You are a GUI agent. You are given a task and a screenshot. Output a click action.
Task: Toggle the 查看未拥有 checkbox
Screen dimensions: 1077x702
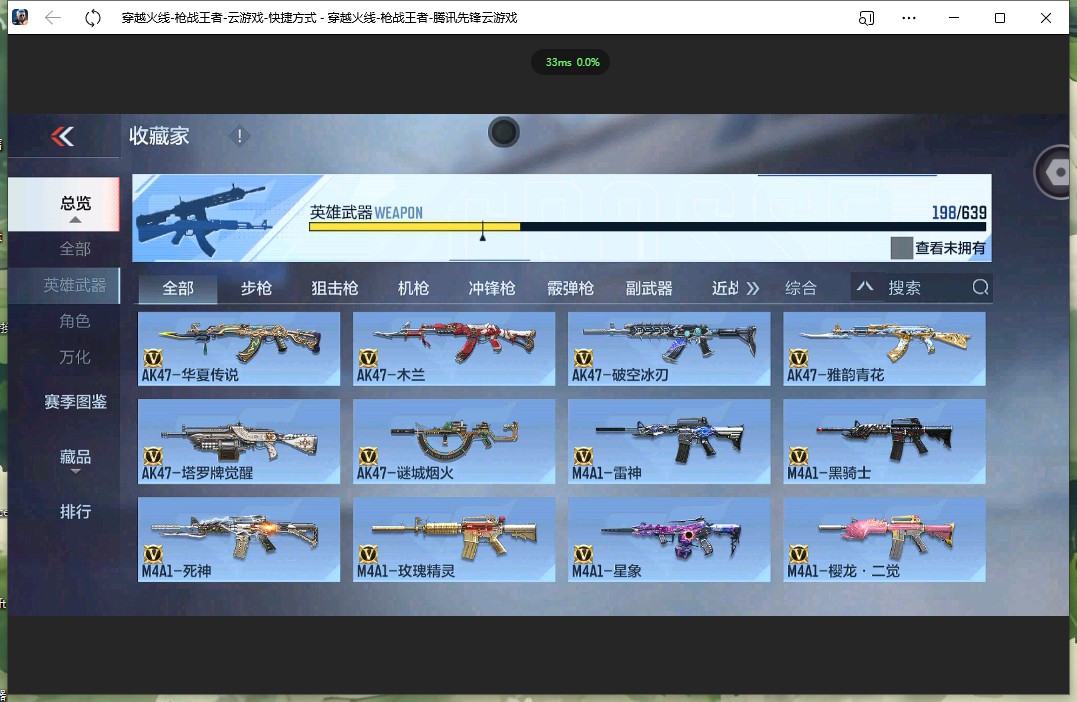point(901,248)
